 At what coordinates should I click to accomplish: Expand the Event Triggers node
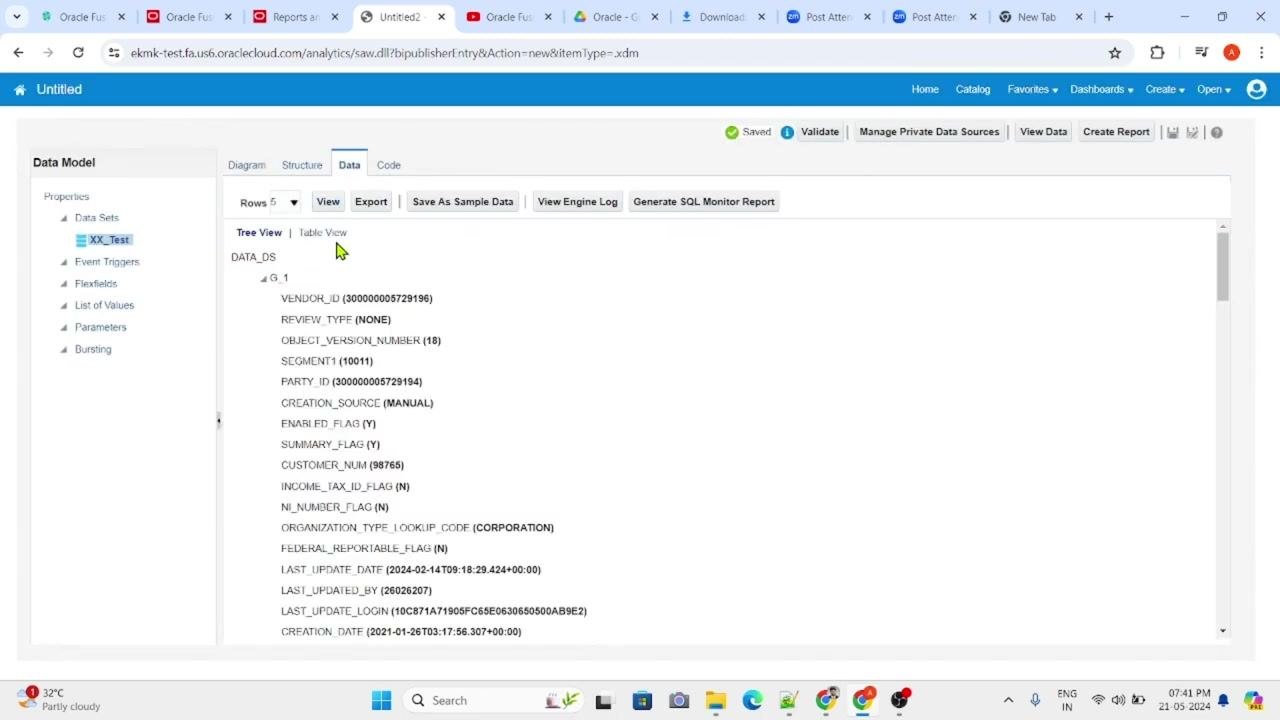(64, 262)
